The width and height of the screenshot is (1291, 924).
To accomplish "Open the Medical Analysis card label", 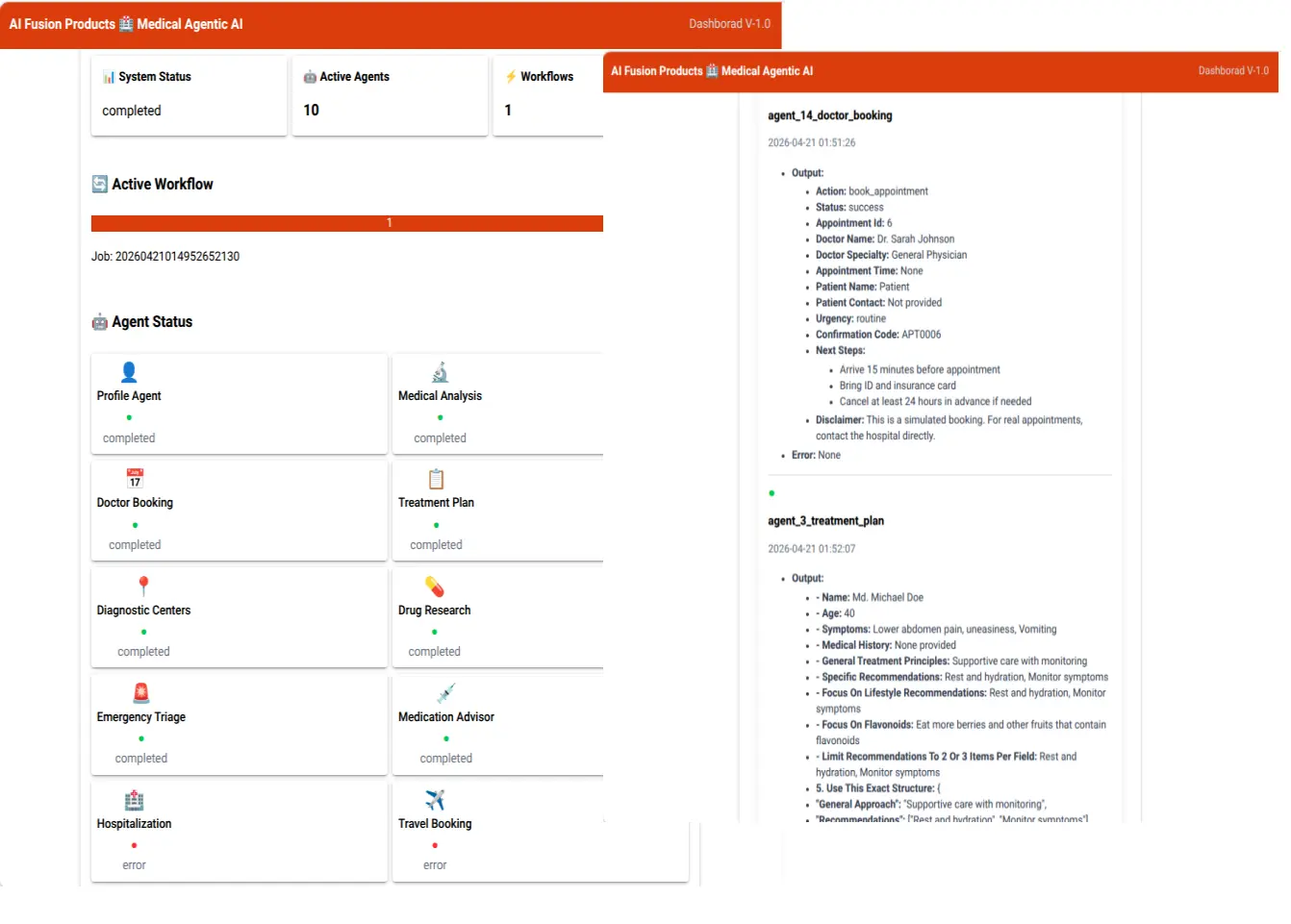I will (x=440, y=396).
